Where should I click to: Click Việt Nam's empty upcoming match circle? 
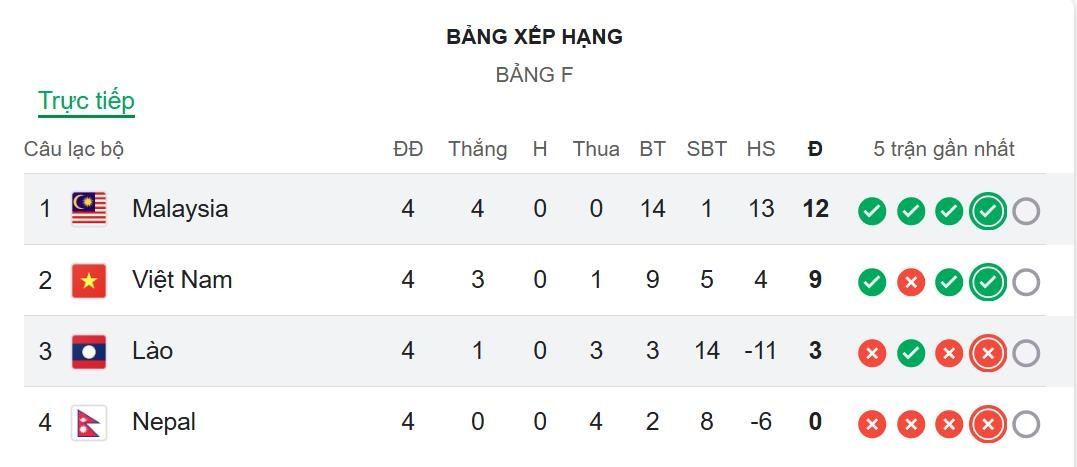1026,283
